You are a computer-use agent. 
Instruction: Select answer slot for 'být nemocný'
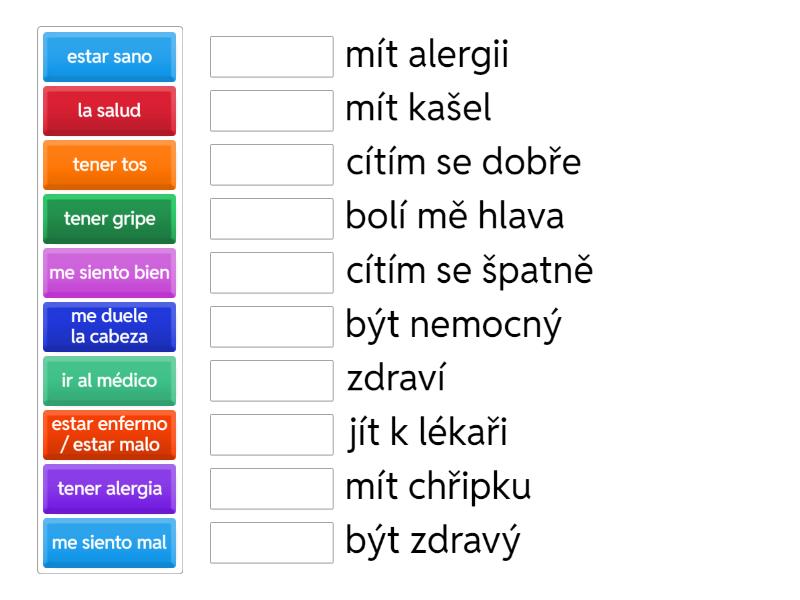272,327
